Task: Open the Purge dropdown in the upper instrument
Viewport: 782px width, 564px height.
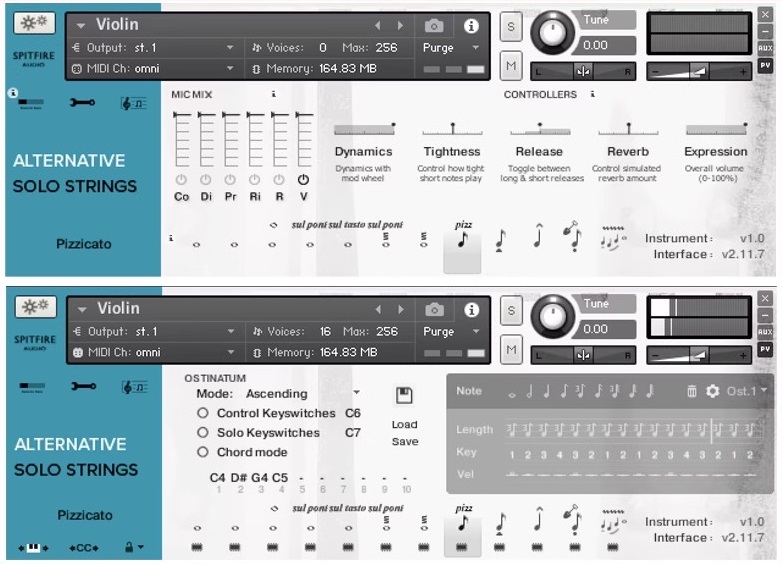Action: click(450, 48)
